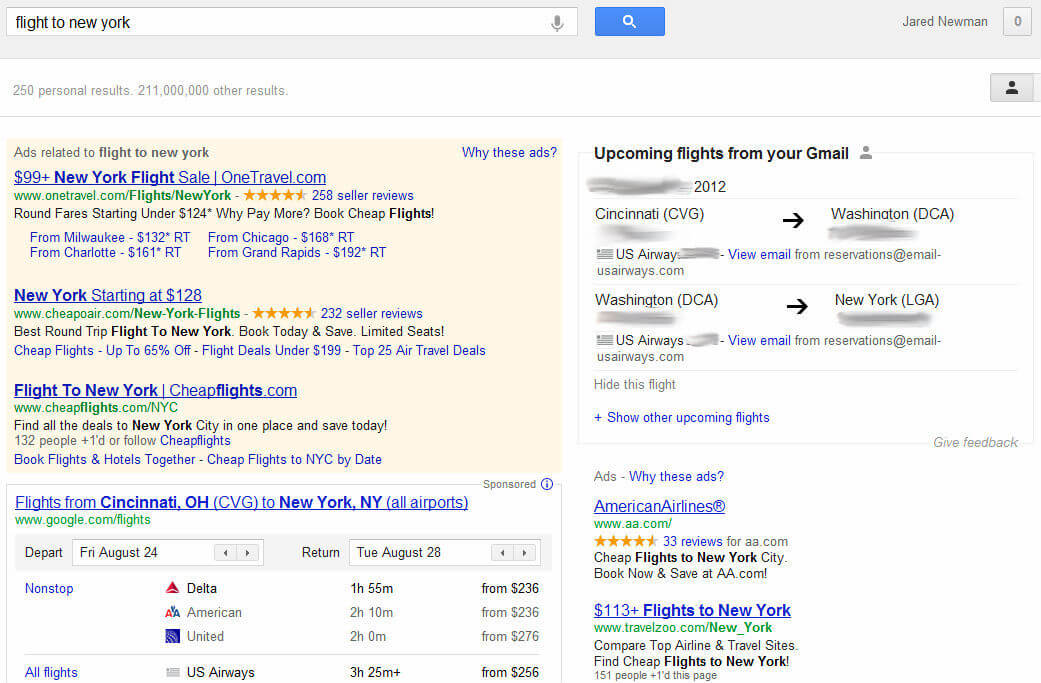This screenshot has width=1041, height=683.
Task: Open Cheap Flights - Up To 65% Off link
Action: click(x=102, y=350)
